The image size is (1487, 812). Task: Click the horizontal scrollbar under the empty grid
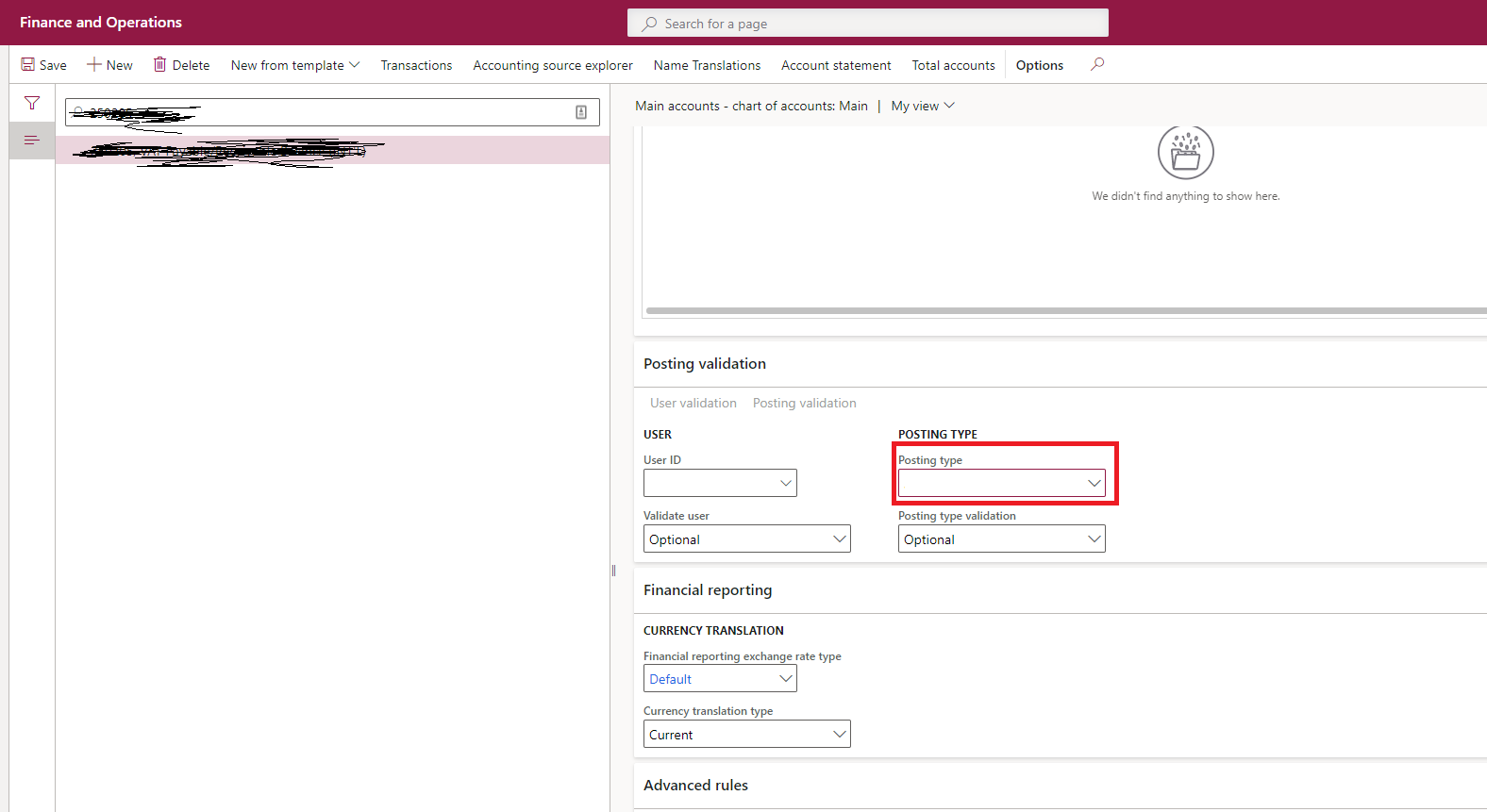pos(1066,310)
